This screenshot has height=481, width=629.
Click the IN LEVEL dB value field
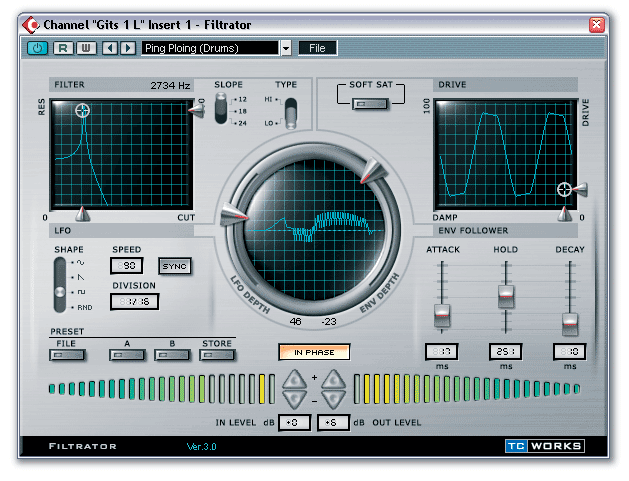tap(294, 422)
